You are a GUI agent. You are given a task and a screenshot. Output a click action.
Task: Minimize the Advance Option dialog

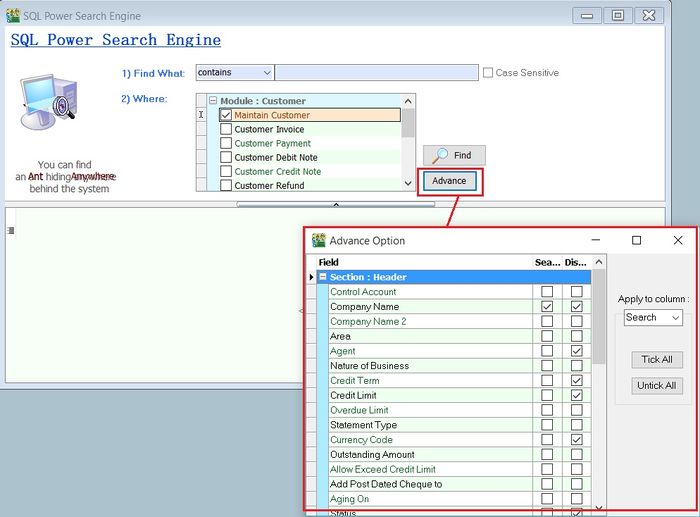coord(596,241)
